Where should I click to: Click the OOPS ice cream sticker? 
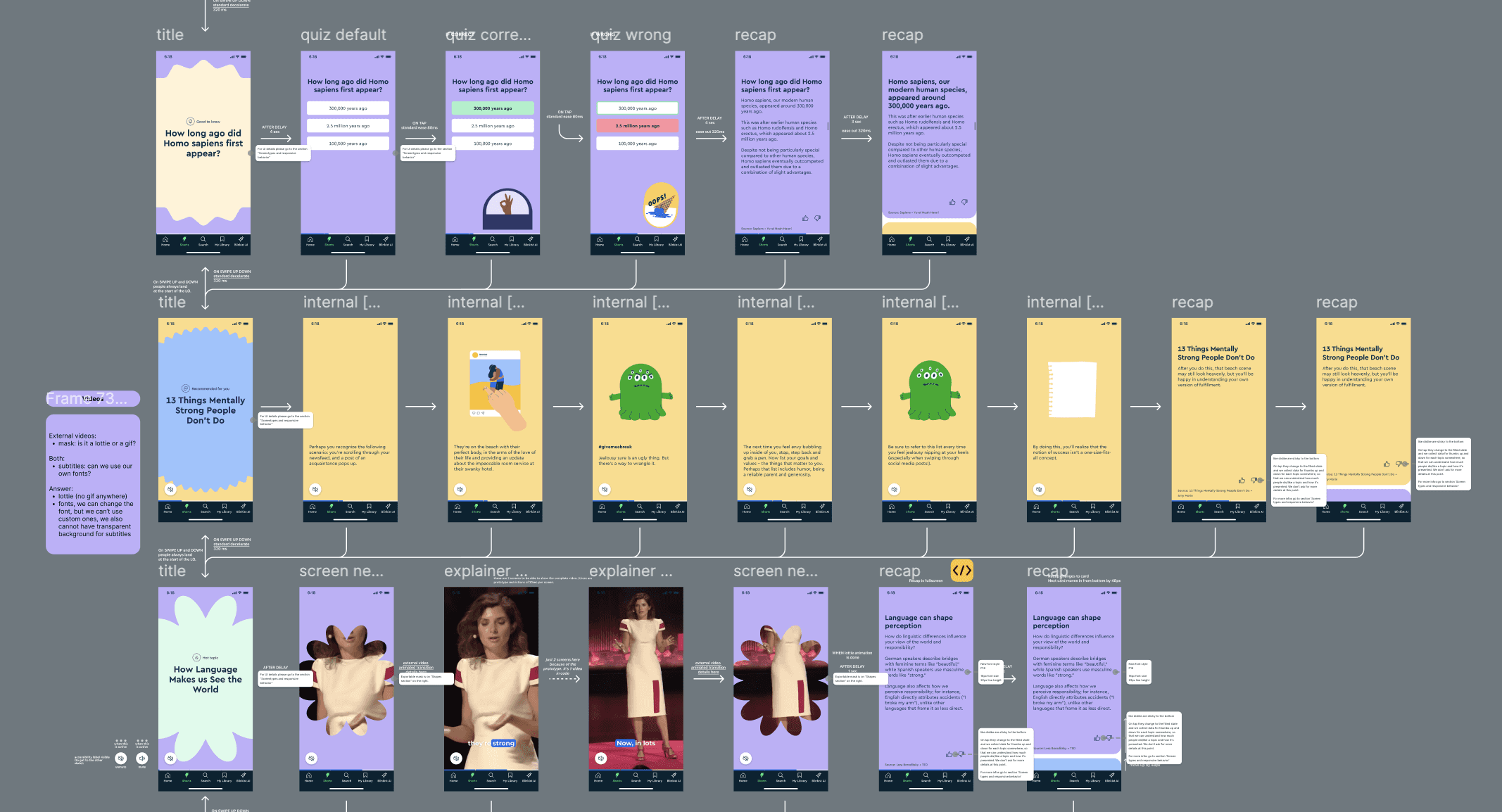660,205
